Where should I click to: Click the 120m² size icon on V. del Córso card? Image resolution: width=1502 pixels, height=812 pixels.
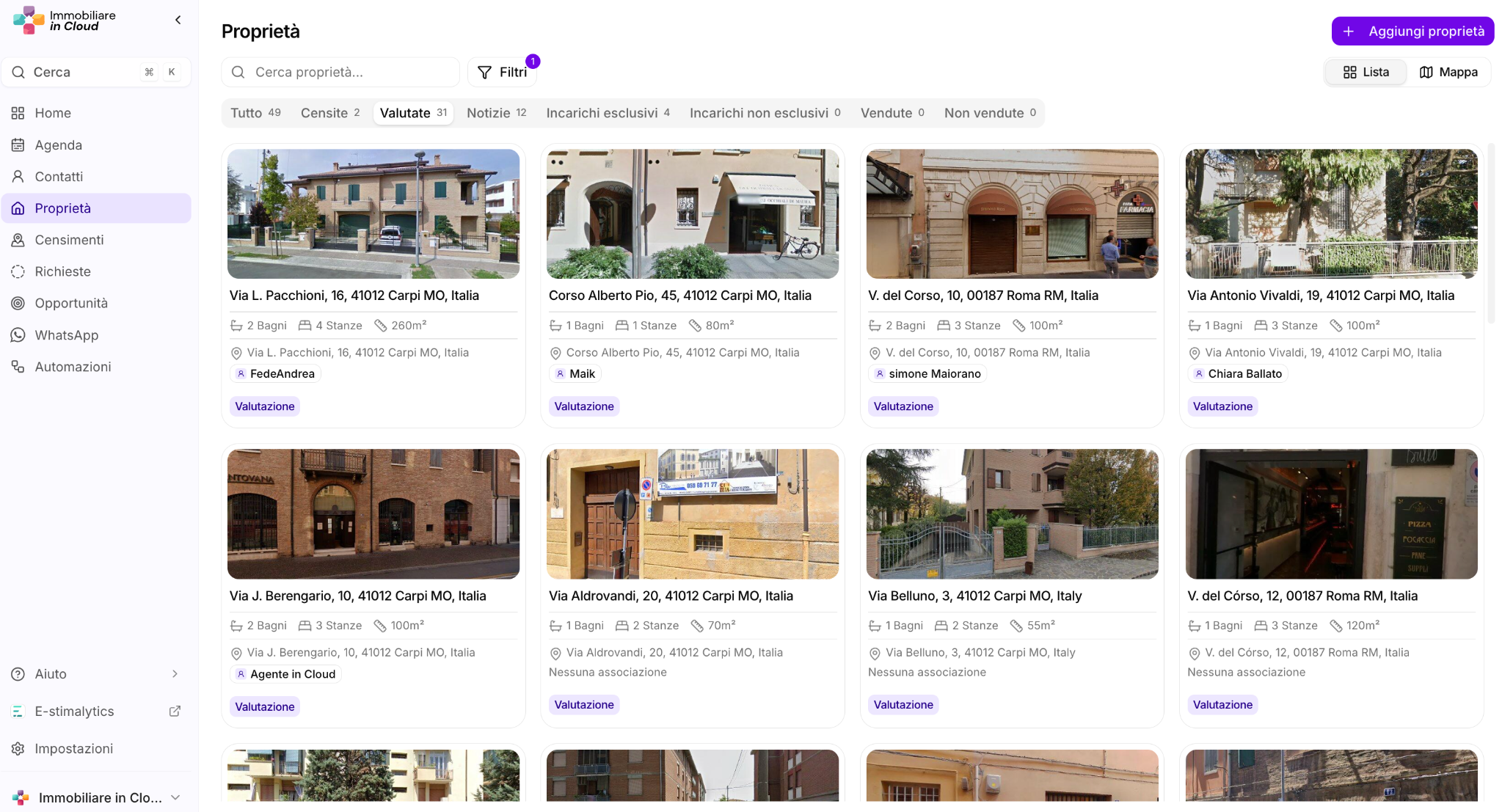(1336, 626)
